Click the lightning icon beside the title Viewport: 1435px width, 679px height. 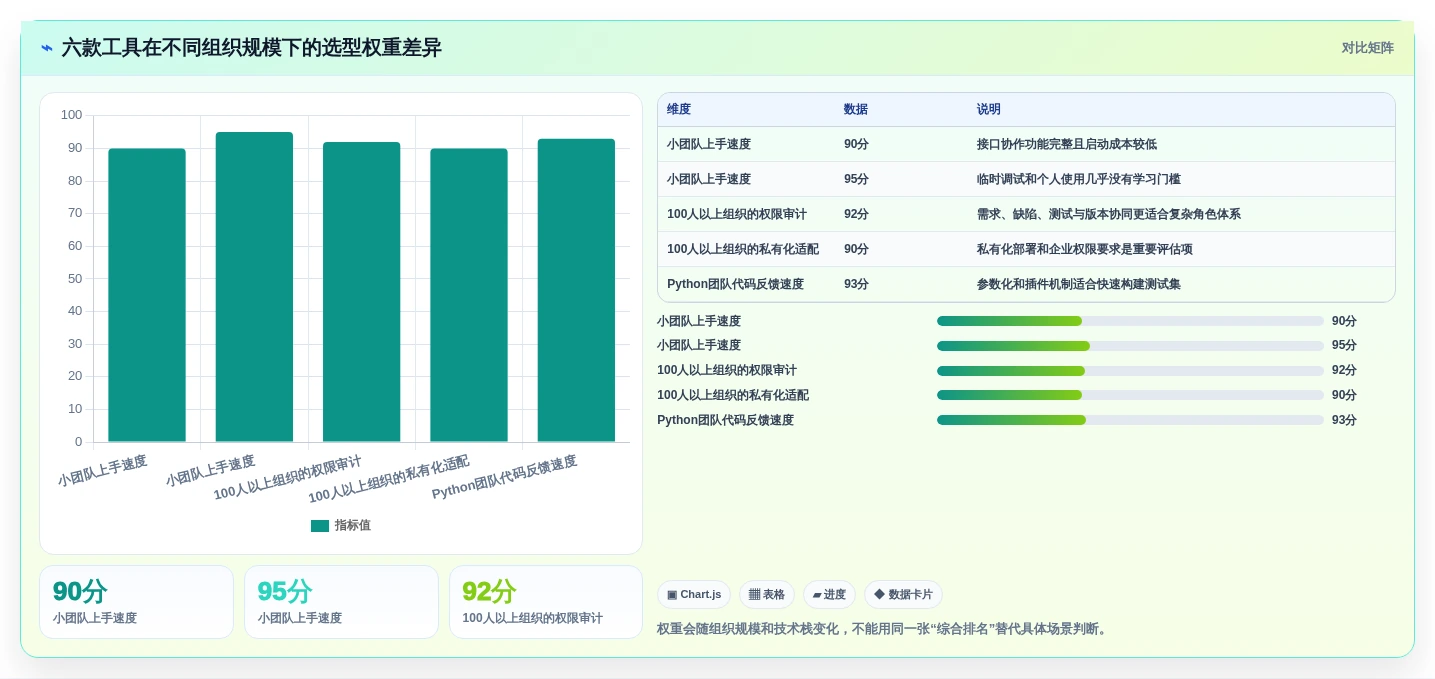(x=47, y=48)
